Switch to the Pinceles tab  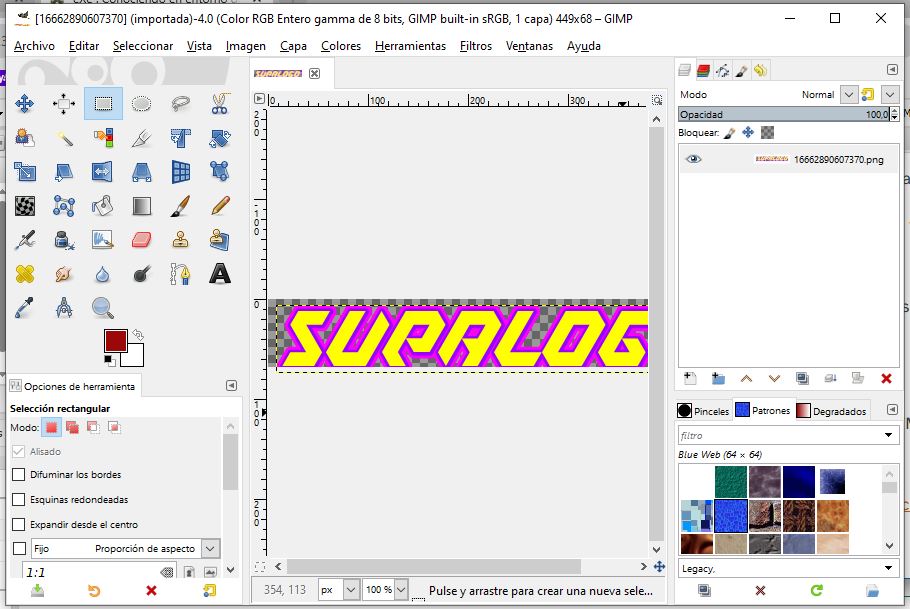click(x=703, y=410)
